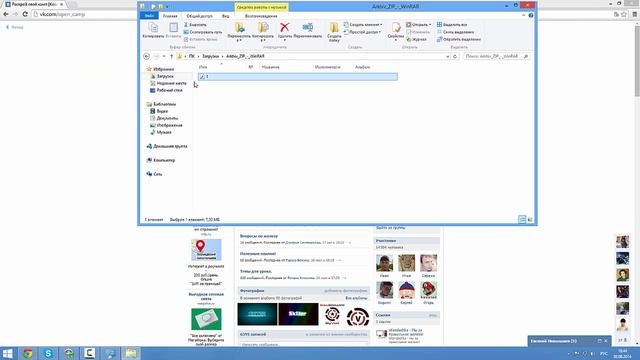The image size is (640, 360).
Task: Open the blue Файл (File) tab
Action: pyautogui.click(x=149, y=16)
